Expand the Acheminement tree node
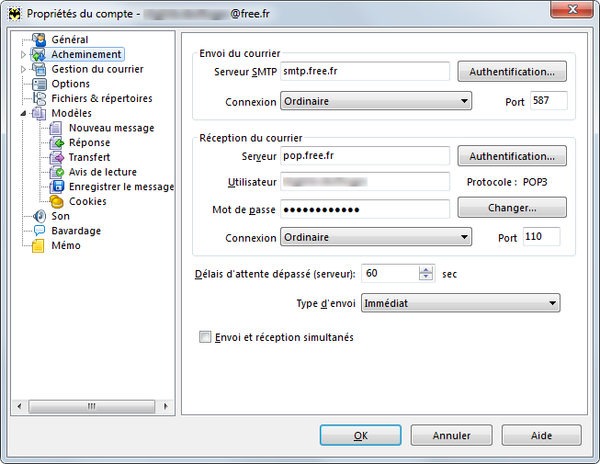 (x=23, y=55)
